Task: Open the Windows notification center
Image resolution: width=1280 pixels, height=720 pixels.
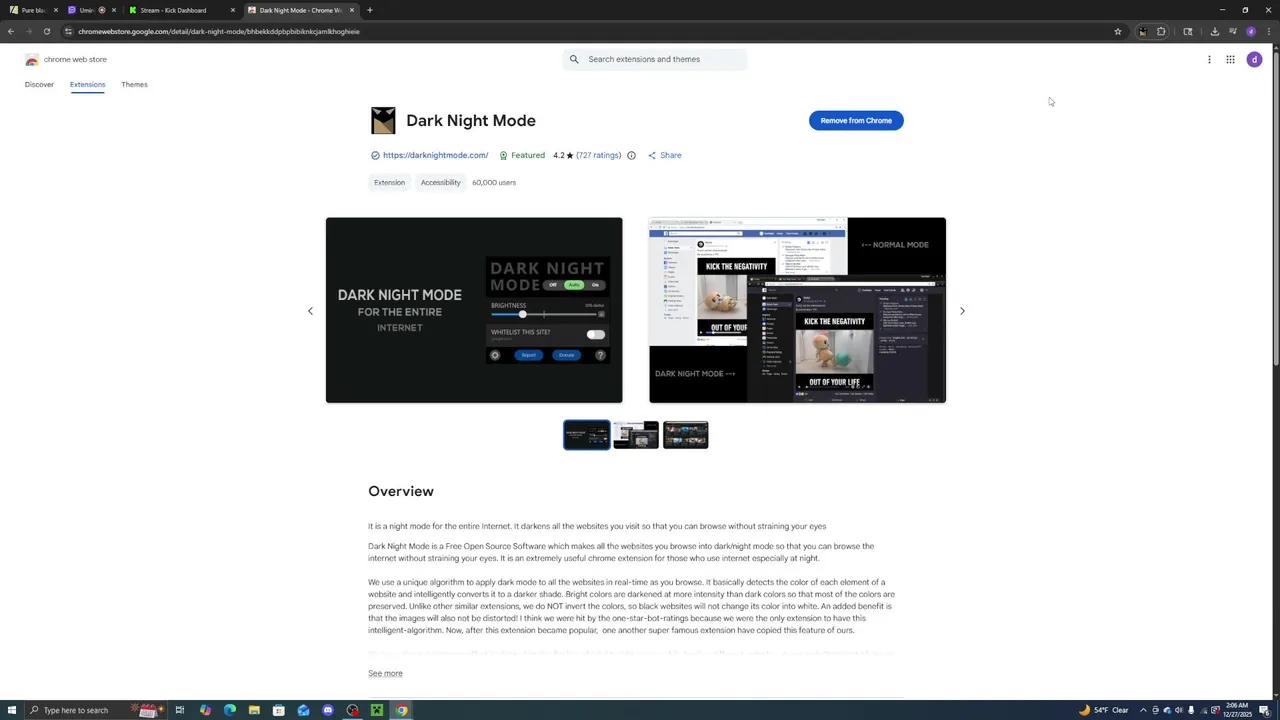Action: pyautogui.click(x=1264, y=710)
